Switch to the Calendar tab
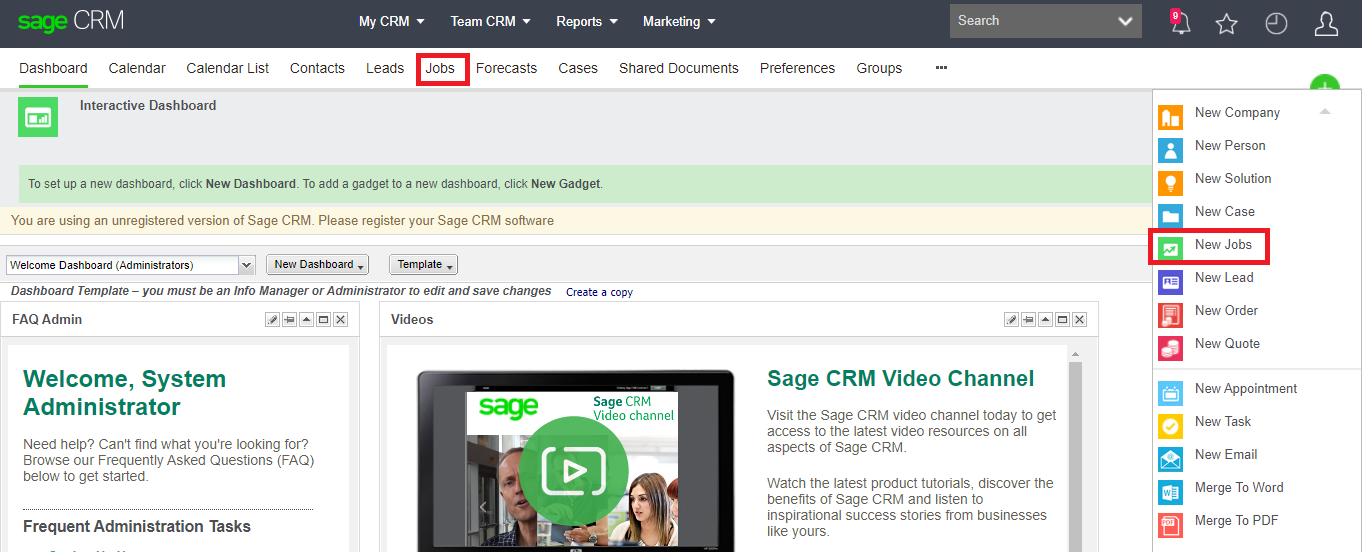Image resolution: width=1362 pixels, height=552 pixels. click(137, 68)
